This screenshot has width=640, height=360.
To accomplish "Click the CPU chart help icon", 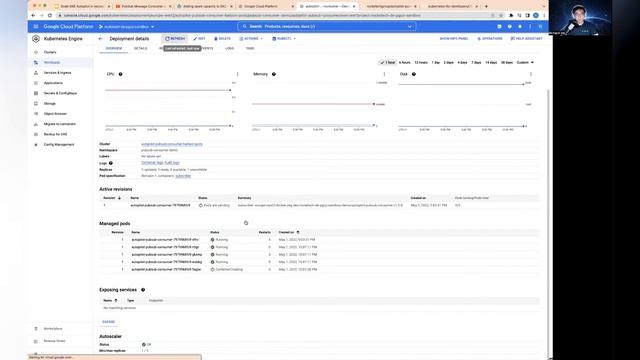I will coord(120,74).
